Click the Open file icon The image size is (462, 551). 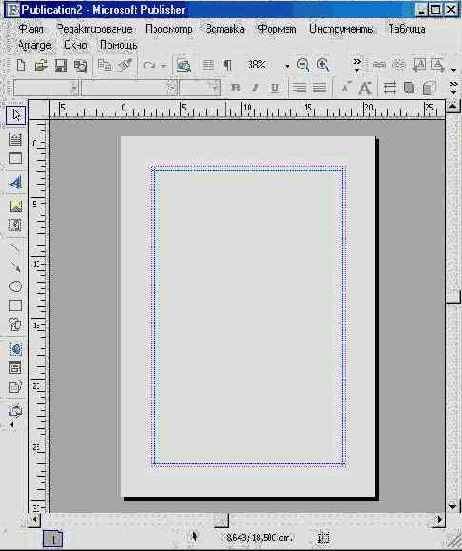[41, 65]
